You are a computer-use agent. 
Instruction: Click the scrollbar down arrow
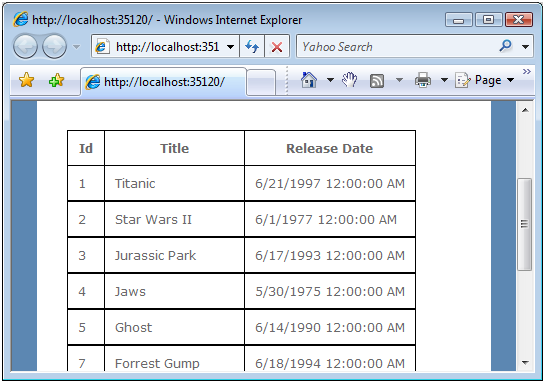click(525, 363)
